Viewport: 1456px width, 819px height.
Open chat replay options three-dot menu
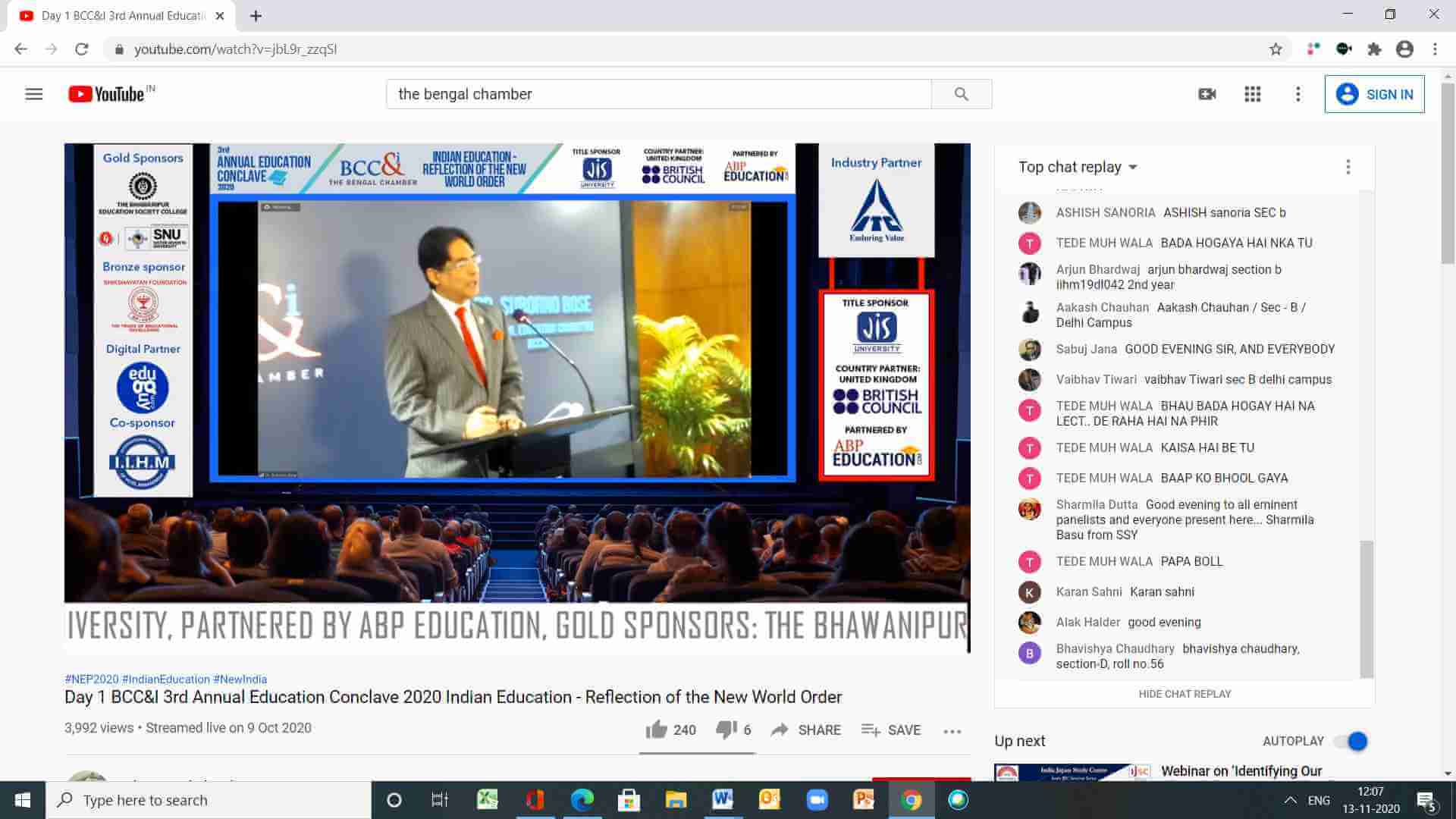pos(1348,167)
